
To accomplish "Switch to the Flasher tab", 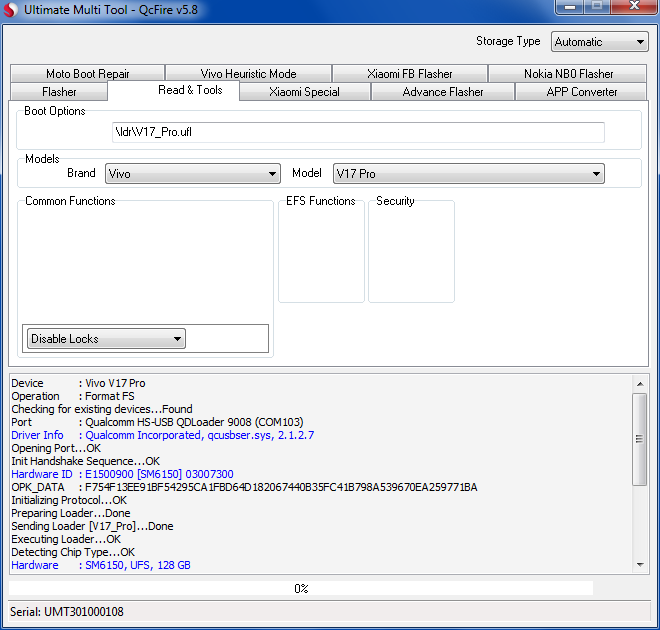I will 59,92.
